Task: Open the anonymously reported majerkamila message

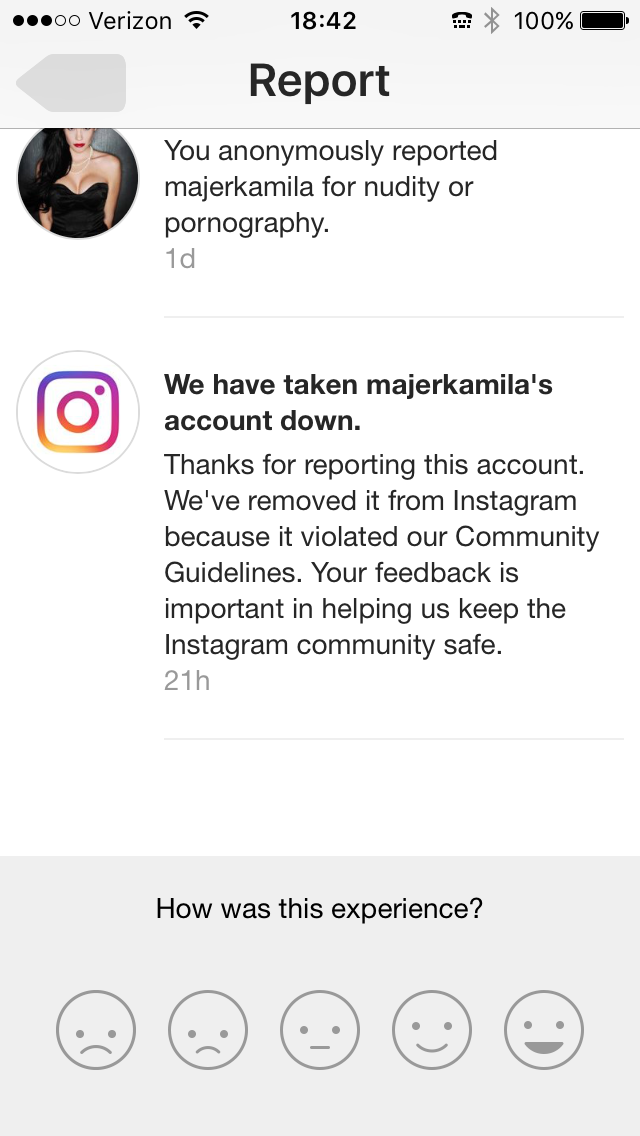Action: [331, 187]
